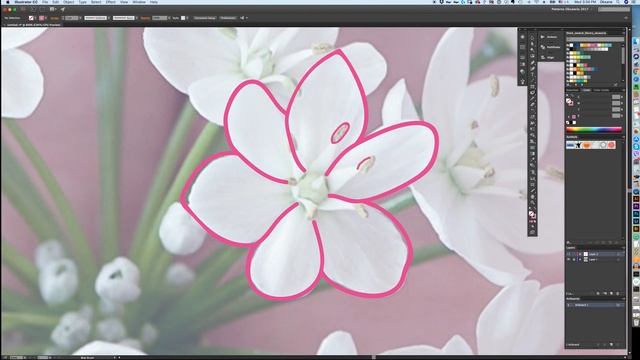
Task: Switch to the Color tab
Action: pyautogui.click(x=586, y=90)
